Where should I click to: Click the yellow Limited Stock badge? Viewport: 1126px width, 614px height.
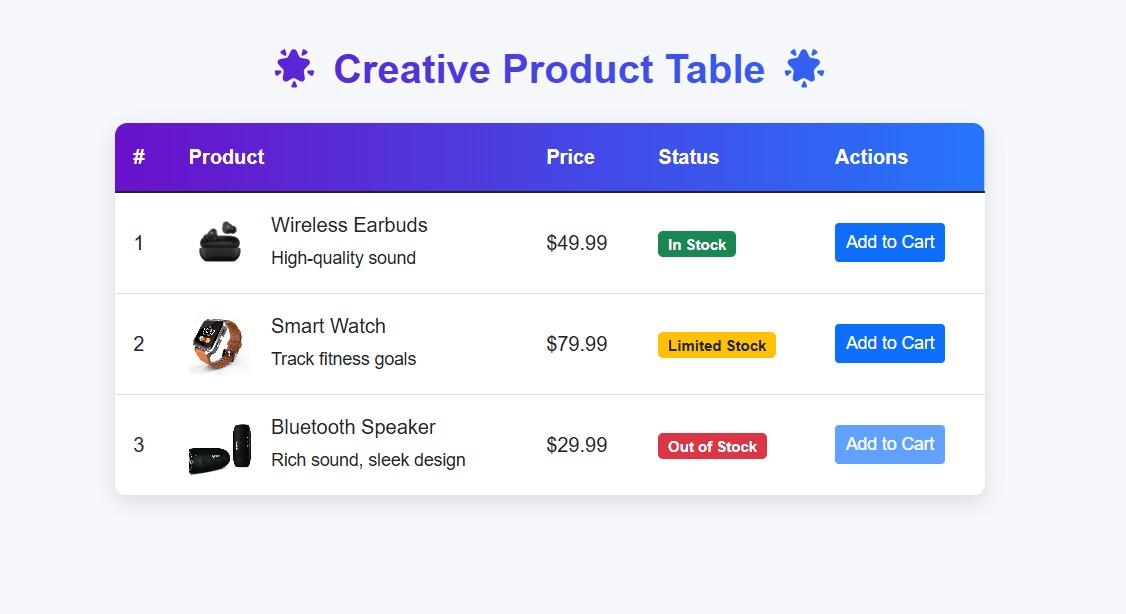(x=716, y=344)
